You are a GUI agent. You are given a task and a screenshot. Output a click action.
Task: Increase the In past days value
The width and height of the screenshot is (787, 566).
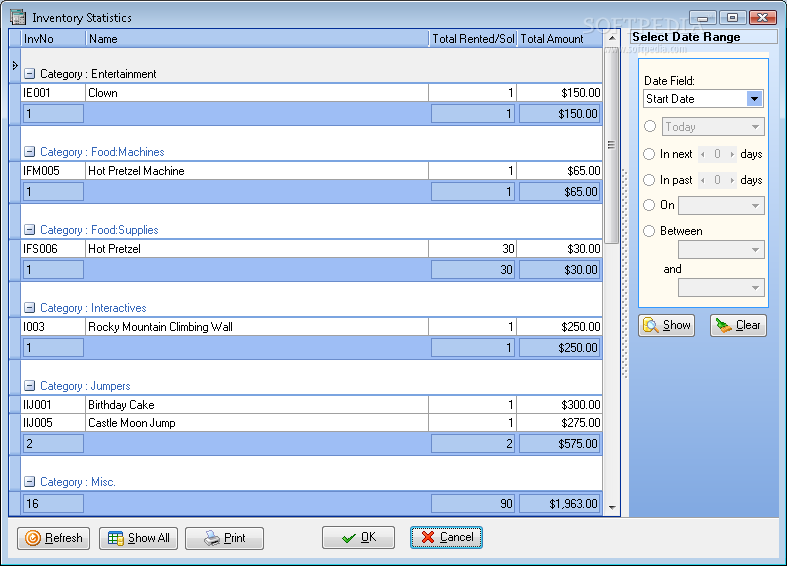click(732, 180)
